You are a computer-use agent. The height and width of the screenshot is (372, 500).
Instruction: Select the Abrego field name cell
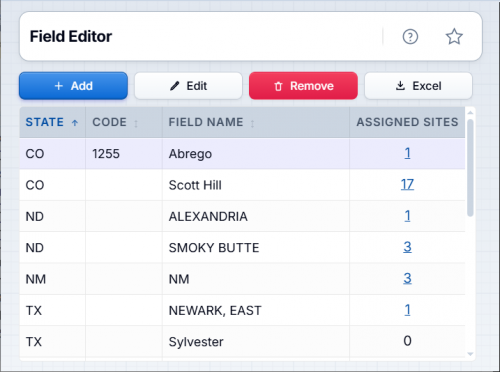coord(256,154)
